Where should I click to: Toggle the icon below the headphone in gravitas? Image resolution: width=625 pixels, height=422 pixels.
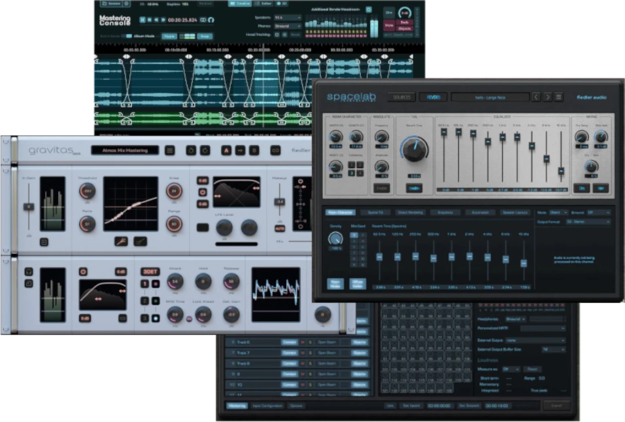pyautogui.click(x=29, y=283)
